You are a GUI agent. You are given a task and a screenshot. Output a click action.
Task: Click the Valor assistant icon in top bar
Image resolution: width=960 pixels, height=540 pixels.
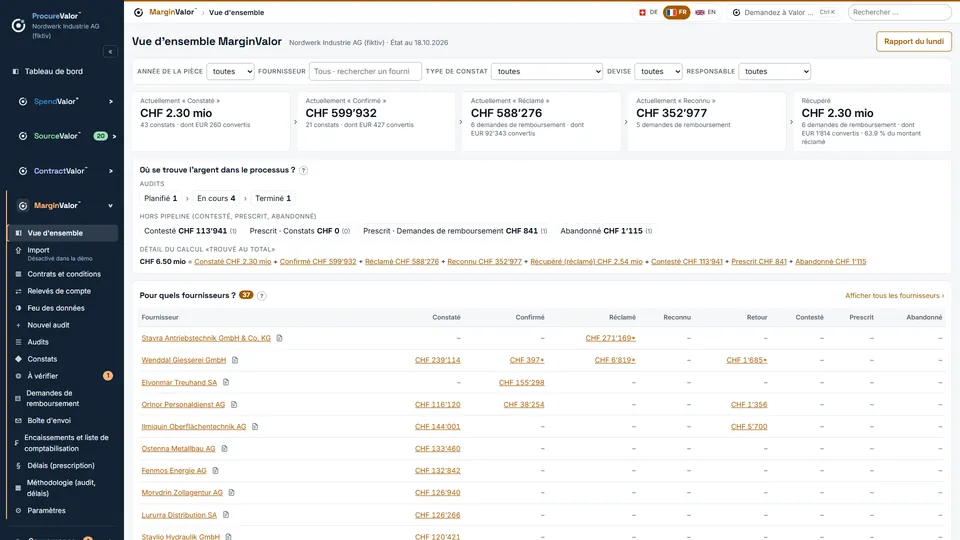click(x=737, y=12)
